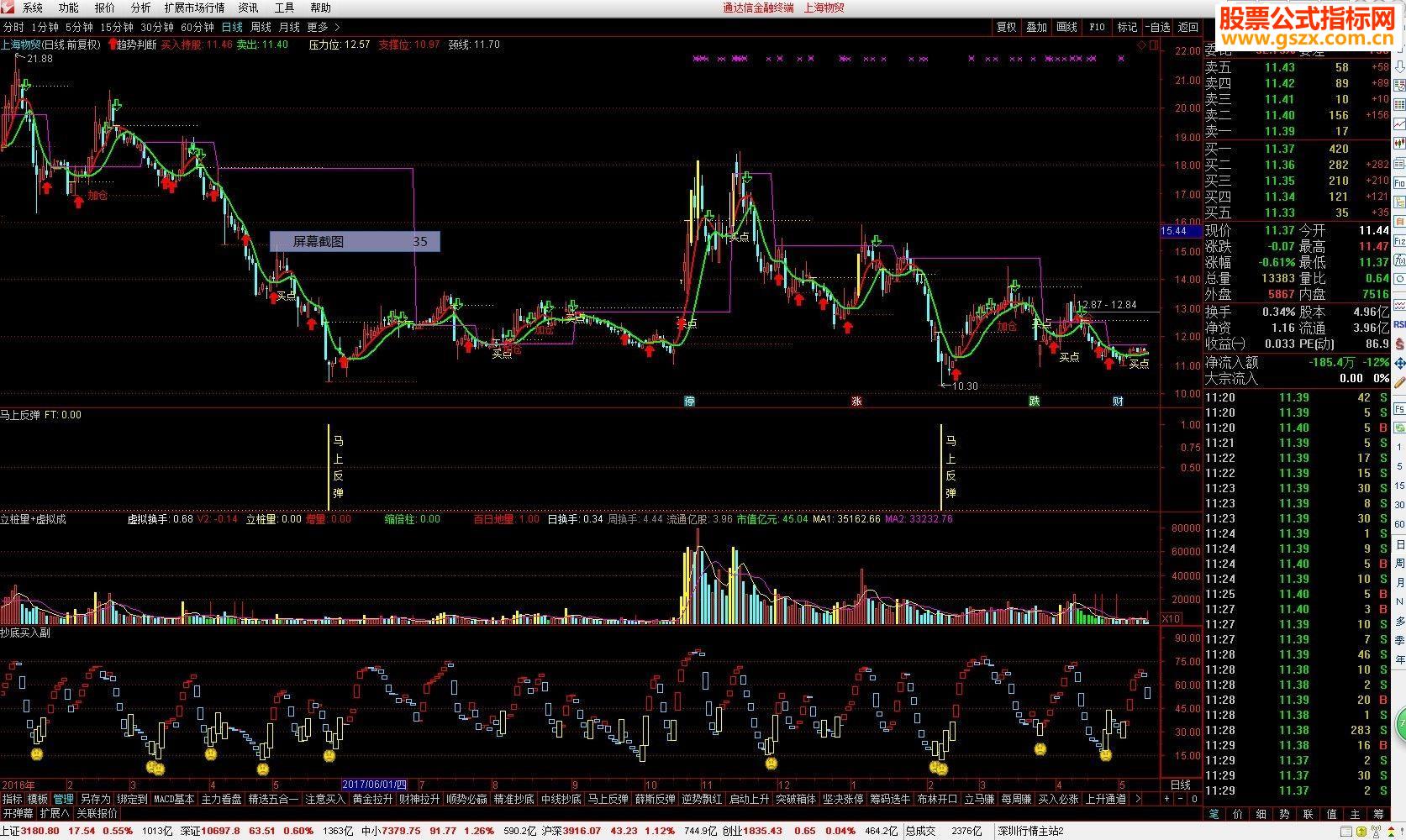Expand the 更多 periods arrow
The height and width of the screenshot is (840, 1406).
pos(338,27)
